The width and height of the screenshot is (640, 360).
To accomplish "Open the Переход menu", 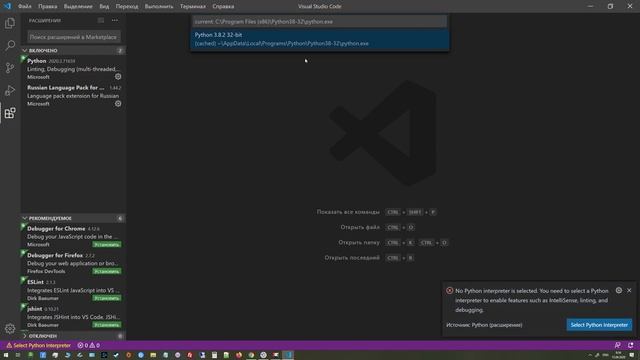I will 127,7.
